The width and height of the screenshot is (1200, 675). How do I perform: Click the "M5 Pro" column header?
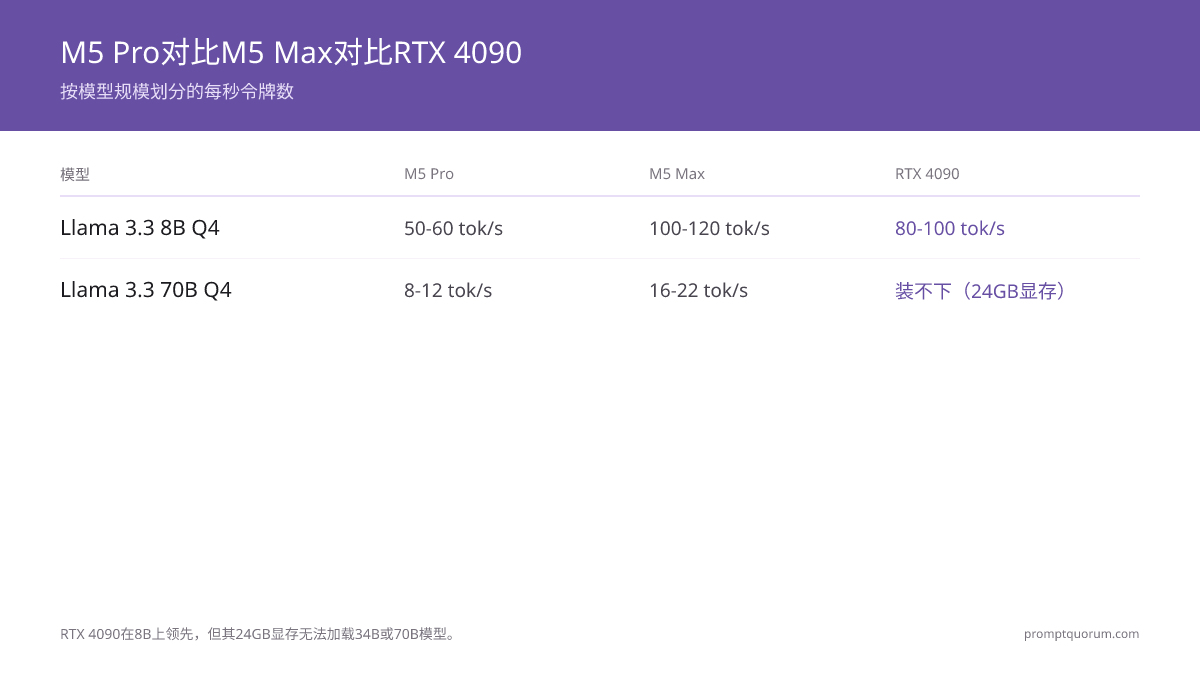tap(429, 174)
